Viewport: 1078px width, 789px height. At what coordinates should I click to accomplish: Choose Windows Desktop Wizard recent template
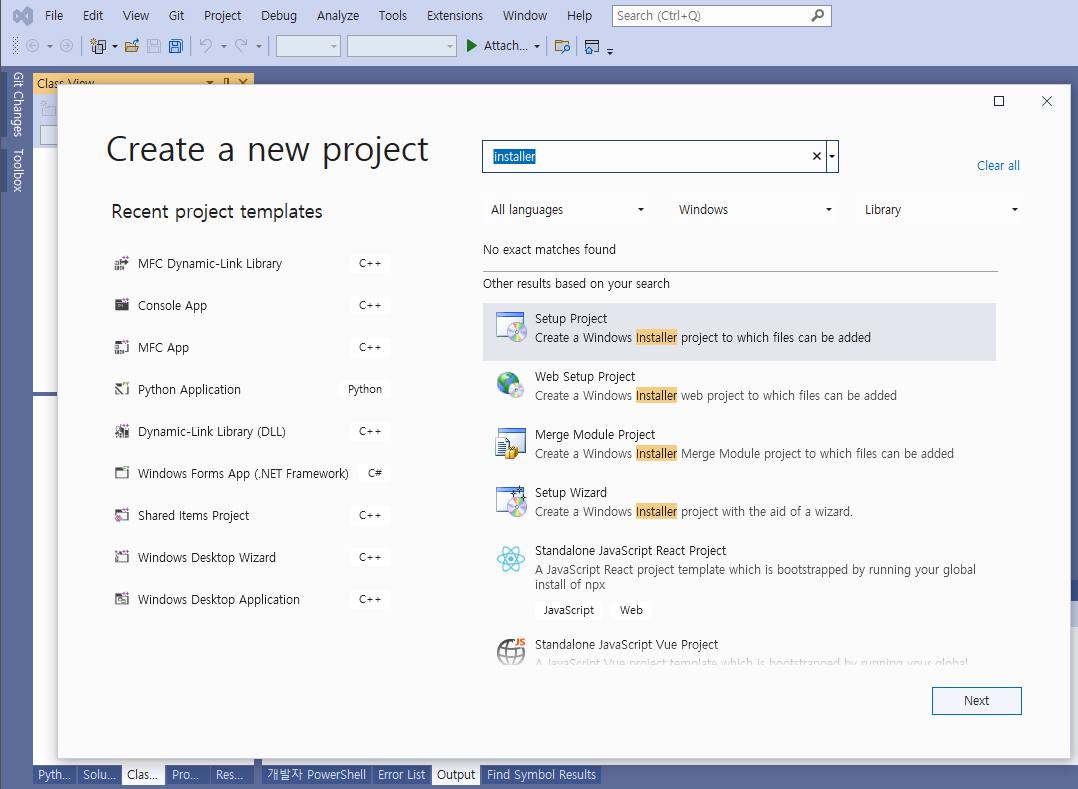coord(252,557)
